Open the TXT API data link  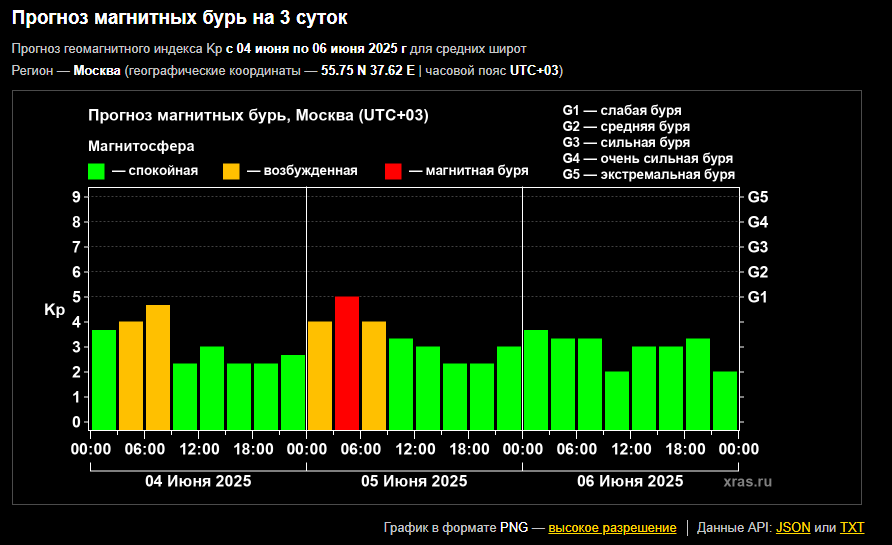tap(852, 528)
